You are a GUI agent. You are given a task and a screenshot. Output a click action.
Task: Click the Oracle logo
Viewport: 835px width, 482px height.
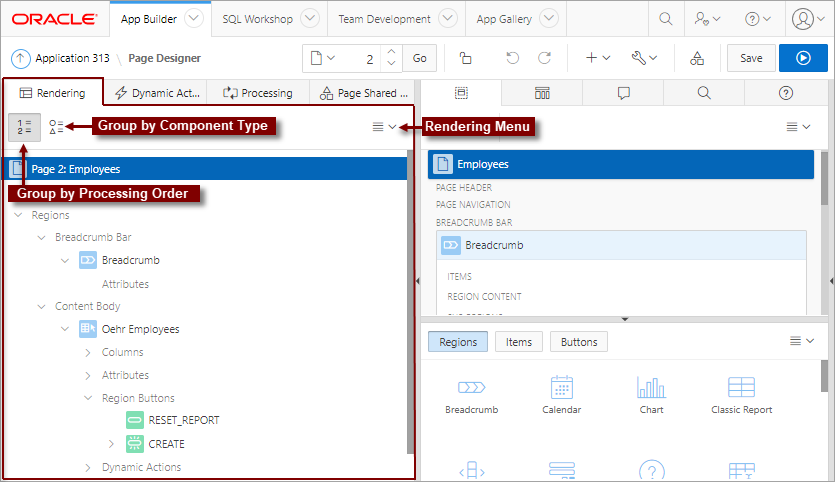click(x=54, y=19)
